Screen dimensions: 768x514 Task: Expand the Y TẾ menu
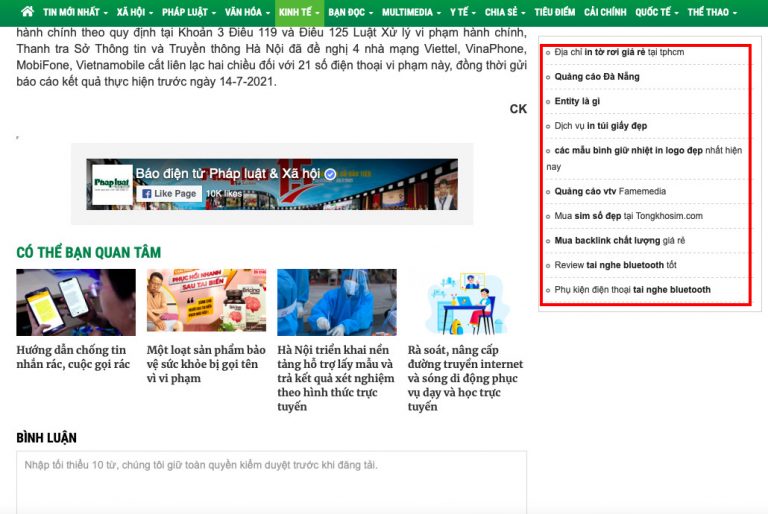(x=463, y=12)
